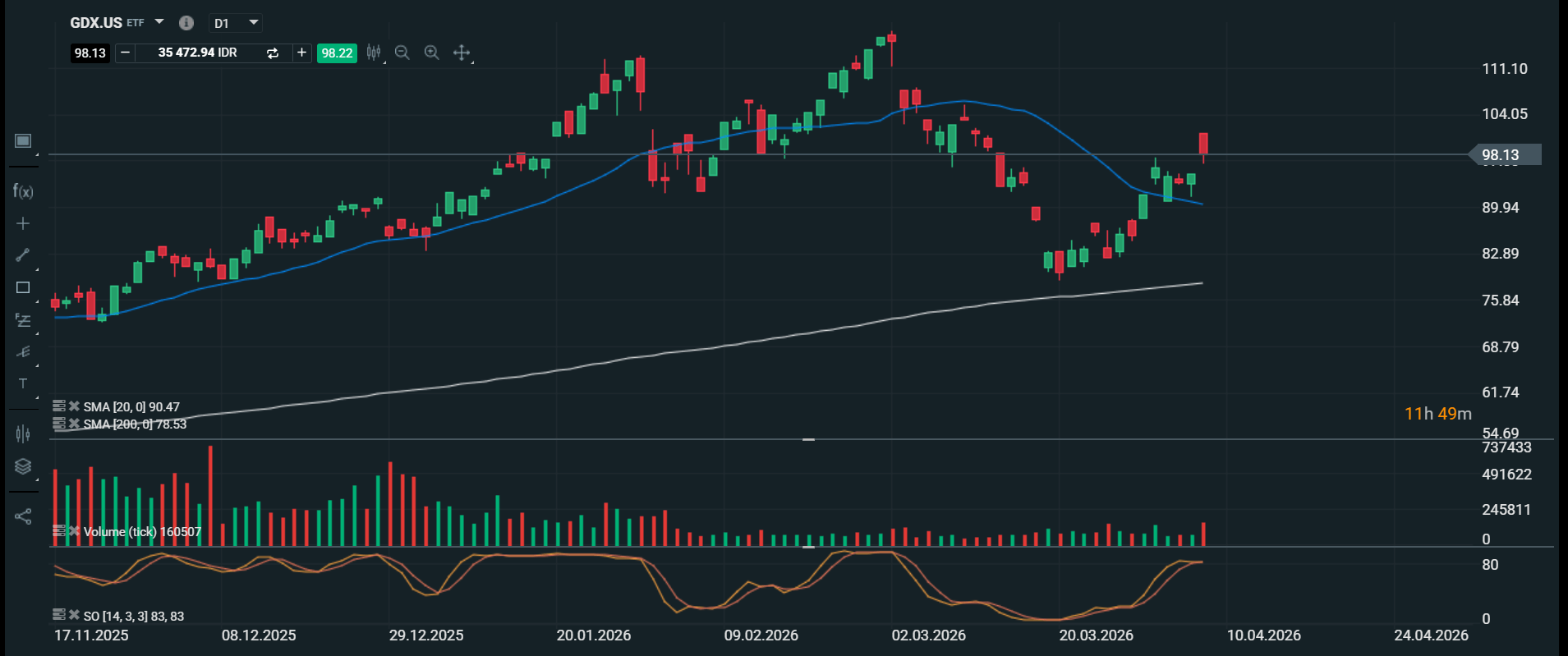Open the layers icon in sidebar
1568x656 pixels.
pyautogui.click(x=23, y=466)
